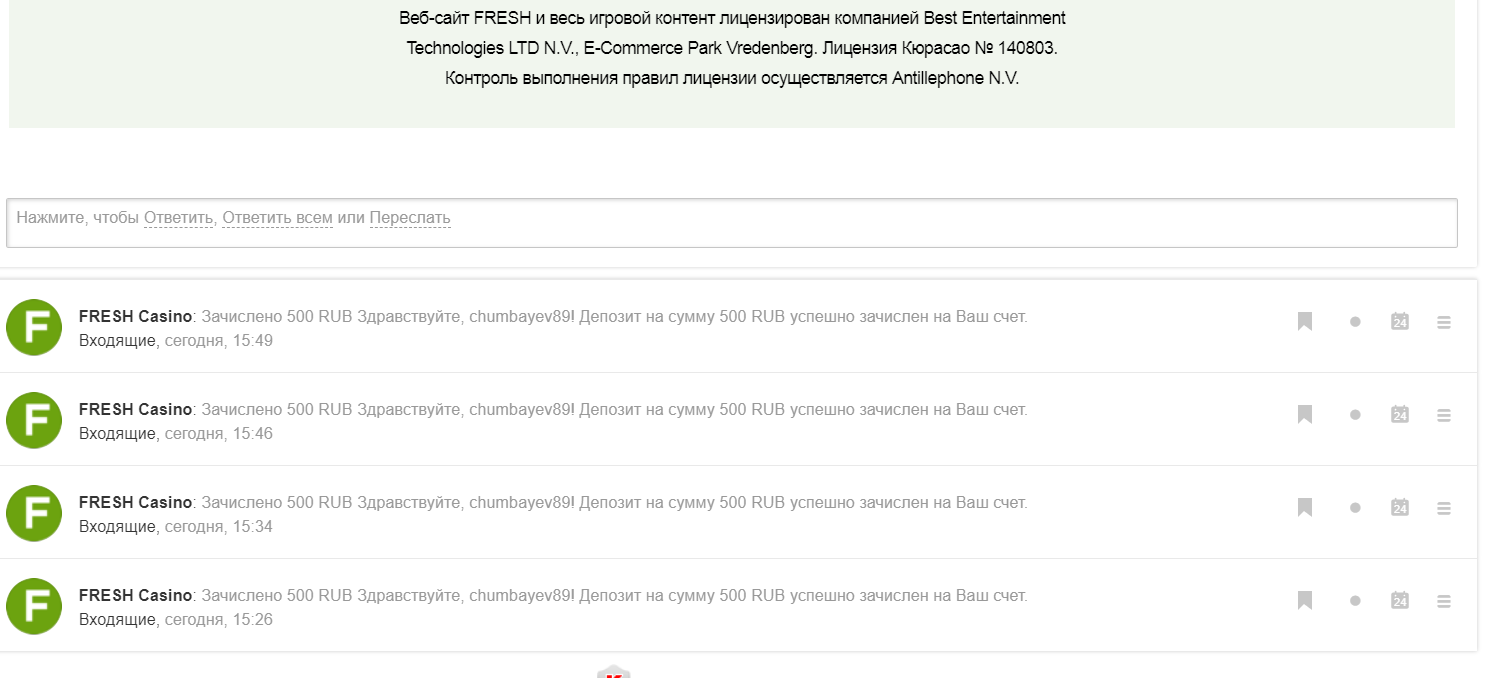The width and height of the screenshot is (1495, 678).
Task: Open the 15:26 FRESH Casino message
Action: click(x=614, y=595)
